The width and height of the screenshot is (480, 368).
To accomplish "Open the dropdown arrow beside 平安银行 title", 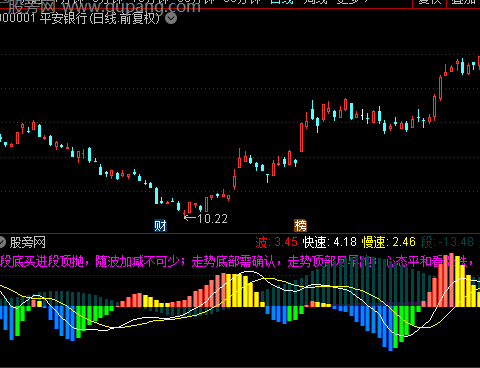I will (171, 18).
